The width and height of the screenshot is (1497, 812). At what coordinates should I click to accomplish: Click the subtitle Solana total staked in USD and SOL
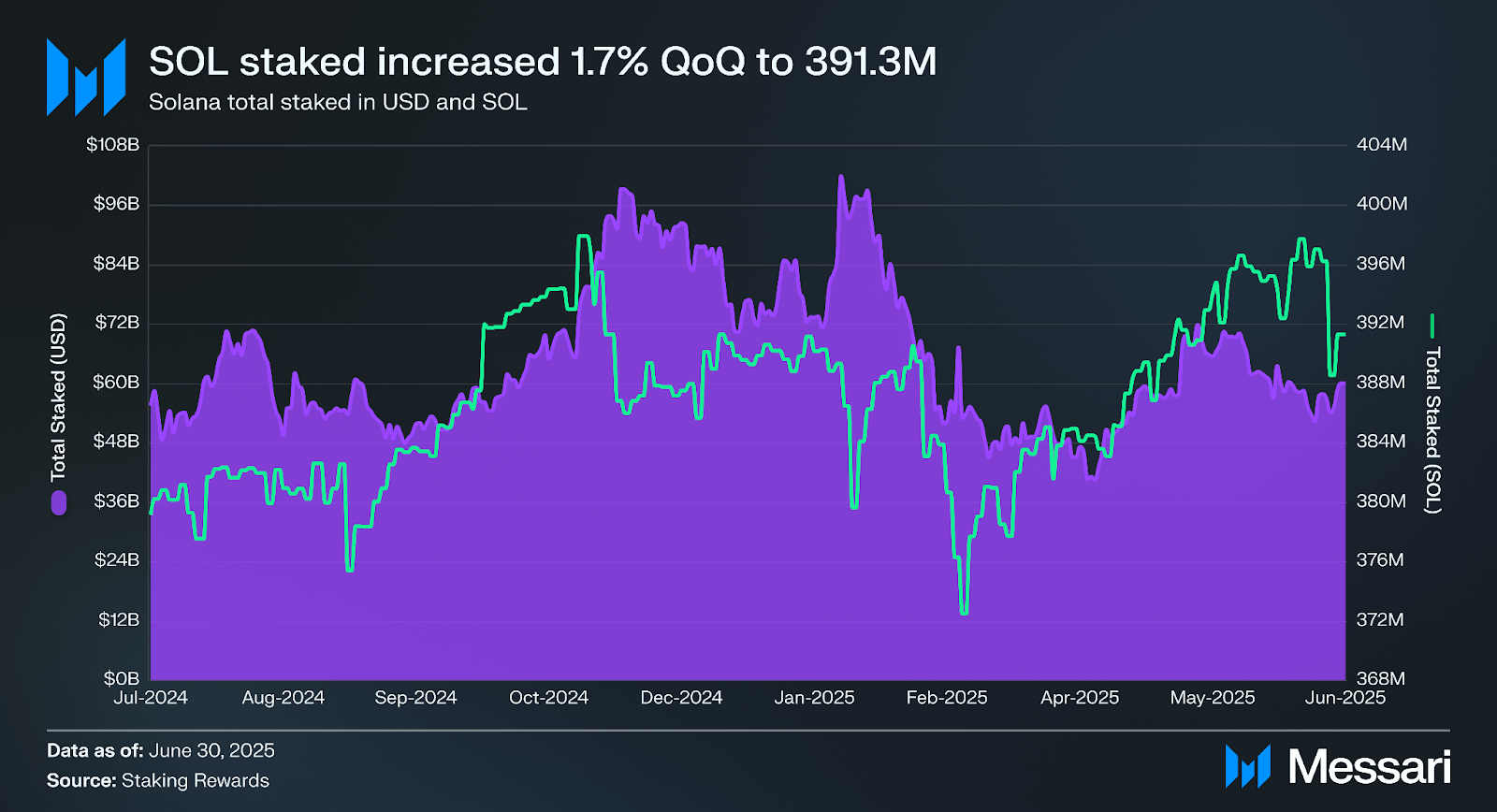click(x=338, y=102)
